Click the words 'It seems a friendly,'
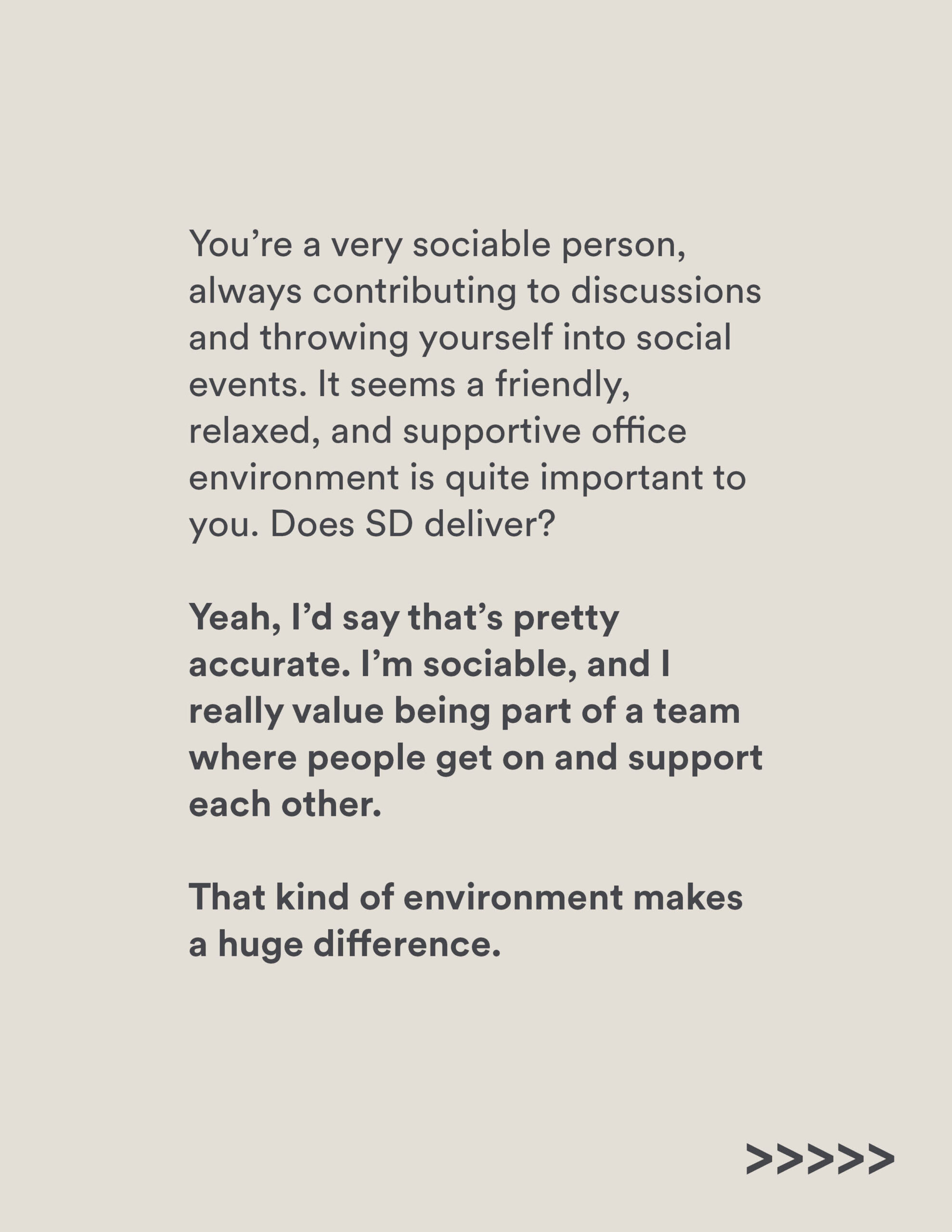 click(474, 385)
